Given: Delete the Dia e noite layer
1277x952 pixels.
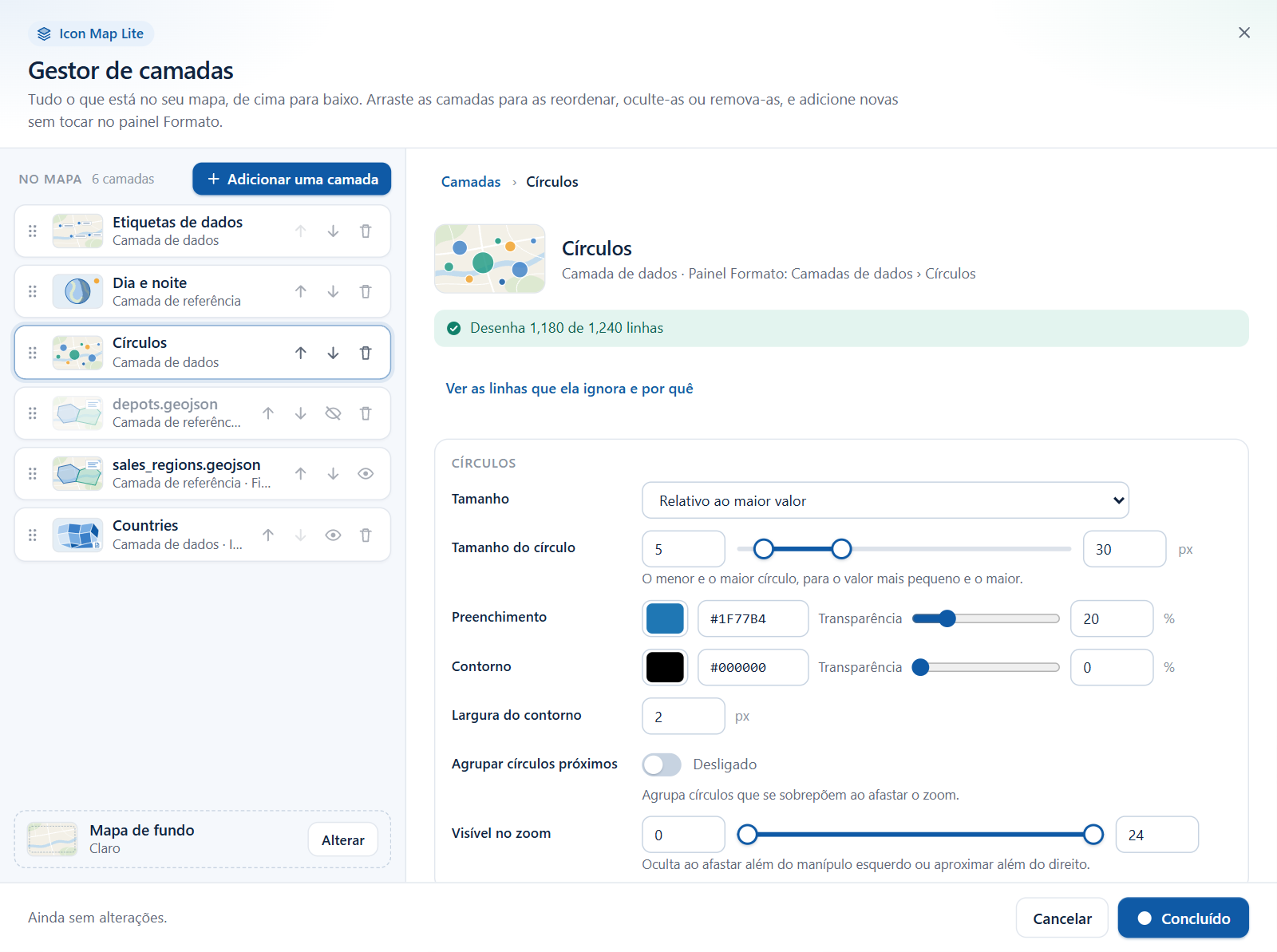Looking at the screenshot, I should tap(366, 292).
